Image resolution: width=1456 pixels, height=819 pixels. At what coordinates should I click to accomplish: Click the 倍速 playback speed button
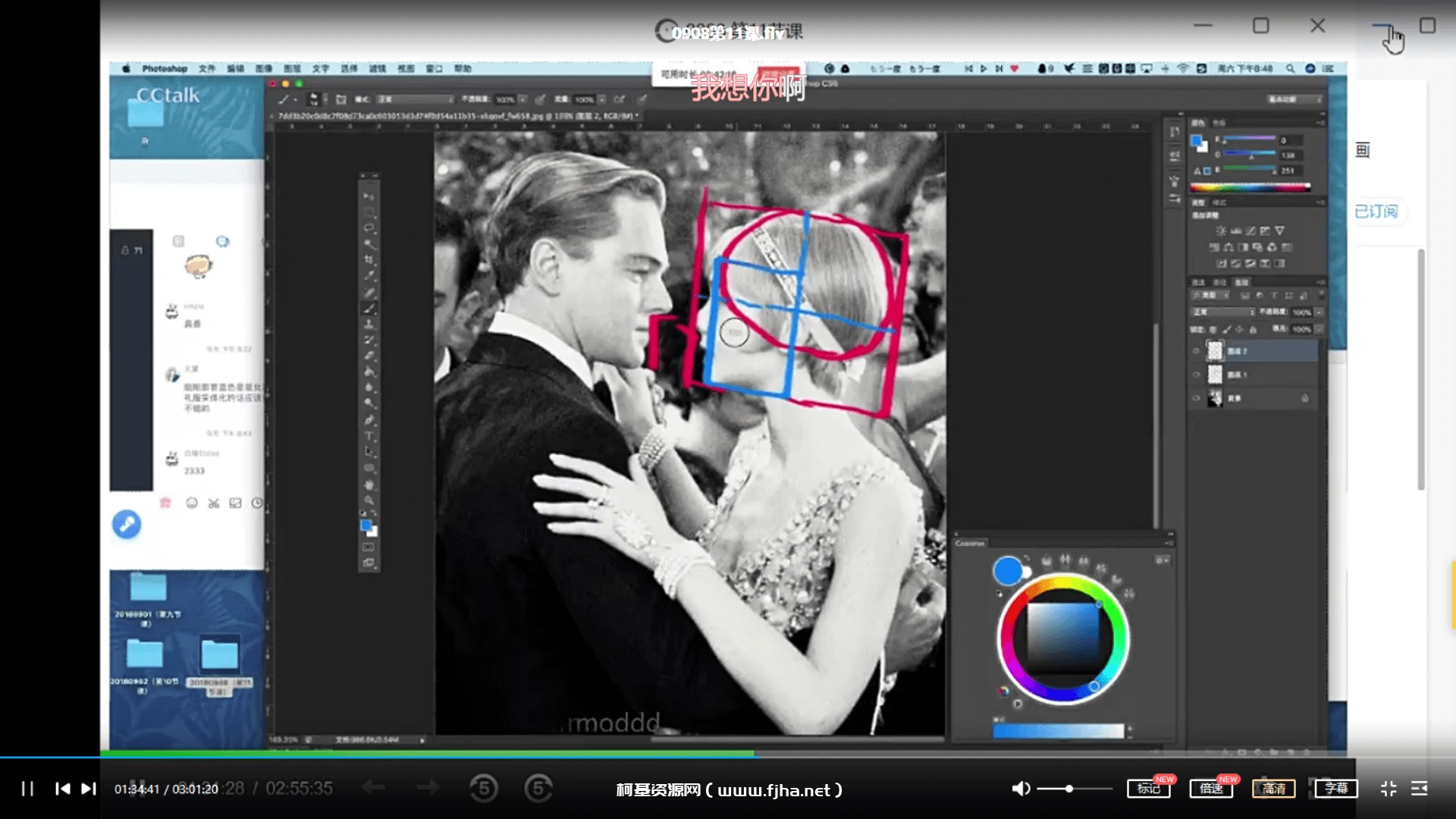click(1211, 789)
